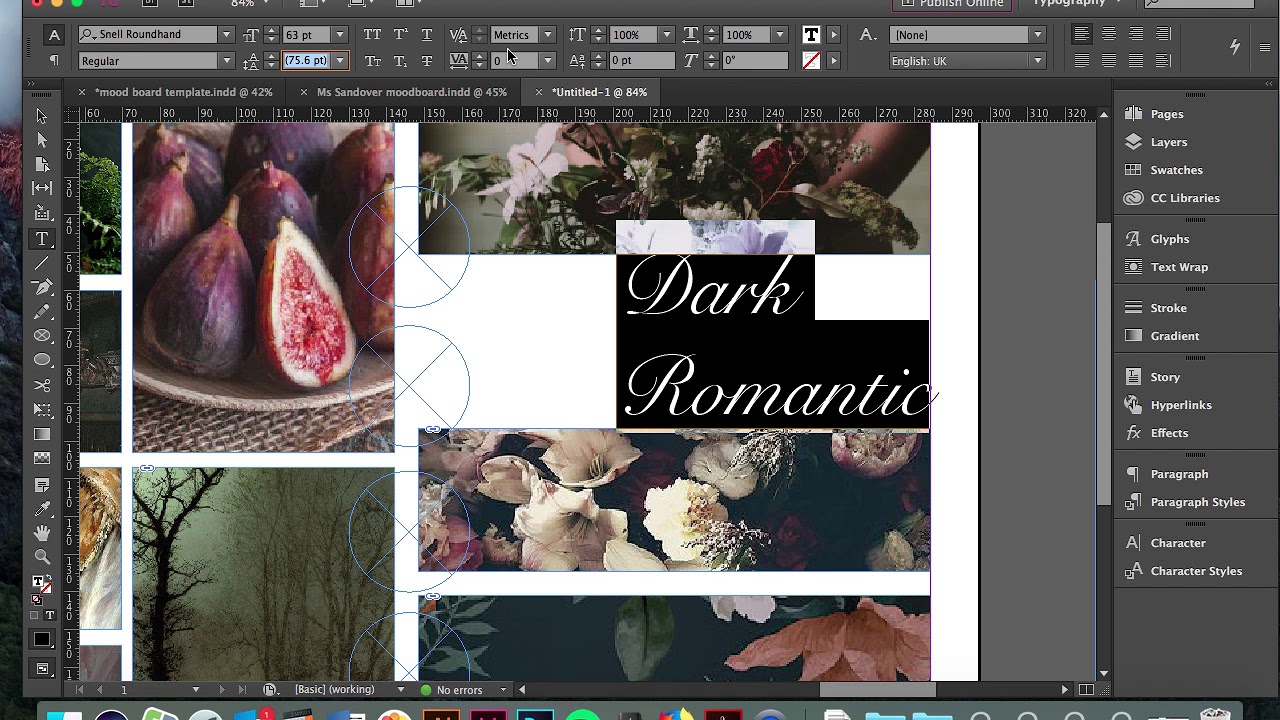Toggle Small Caps formatting
This screenshot has width=1280, height=720.
point(372,61)
